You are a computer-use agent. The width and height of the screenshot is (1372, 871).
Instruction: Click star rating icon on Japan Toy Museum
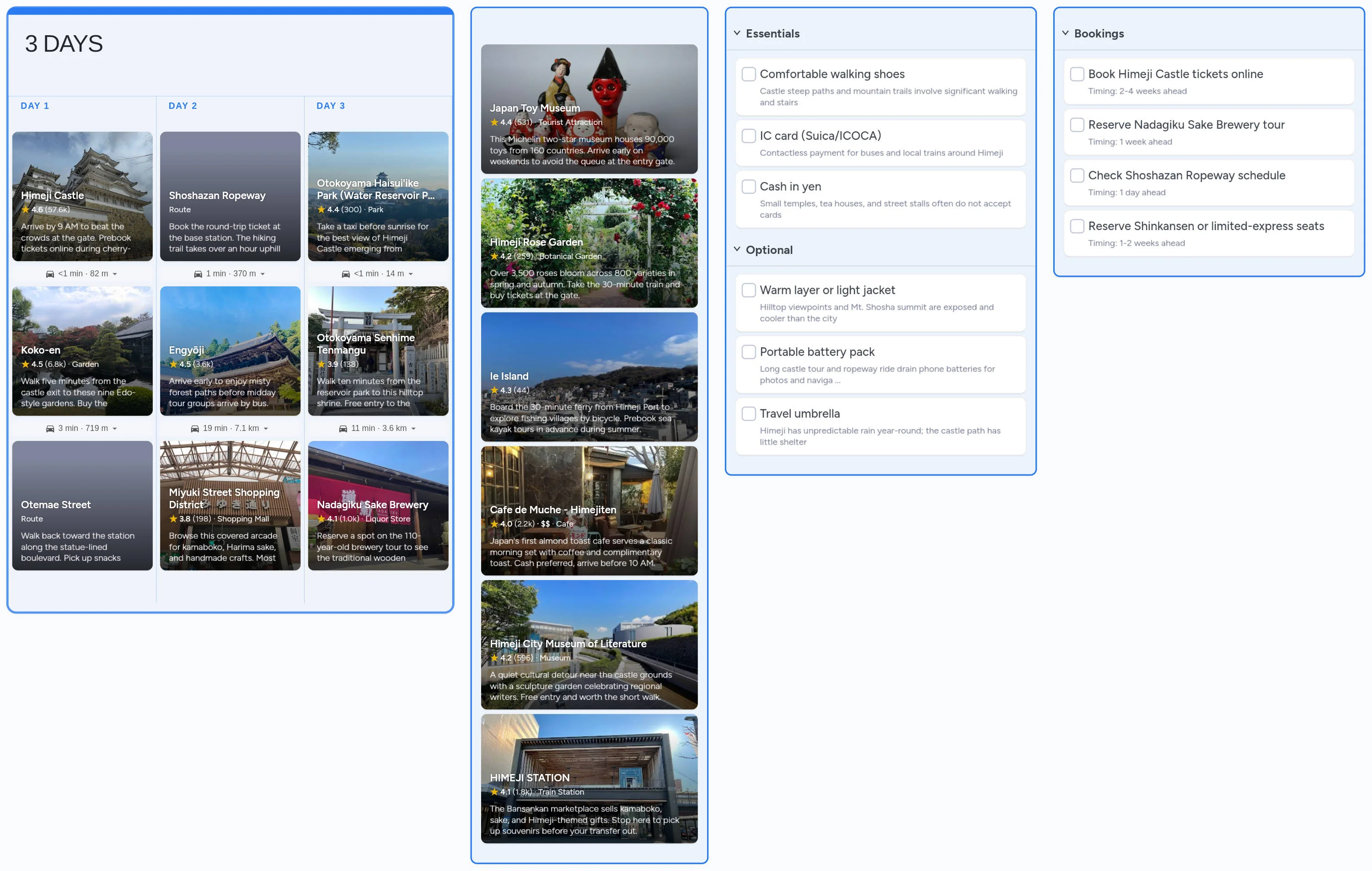click(x=494, y=123)
